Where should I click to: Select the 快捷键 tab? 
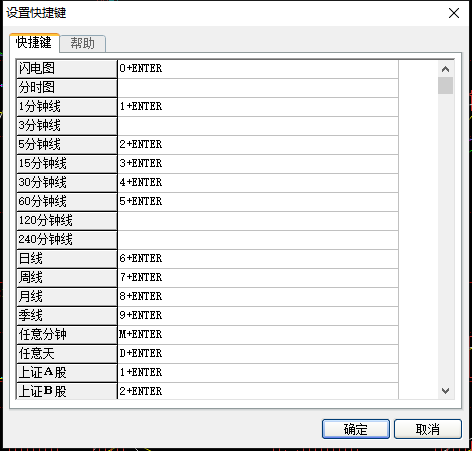click(34, 42)
